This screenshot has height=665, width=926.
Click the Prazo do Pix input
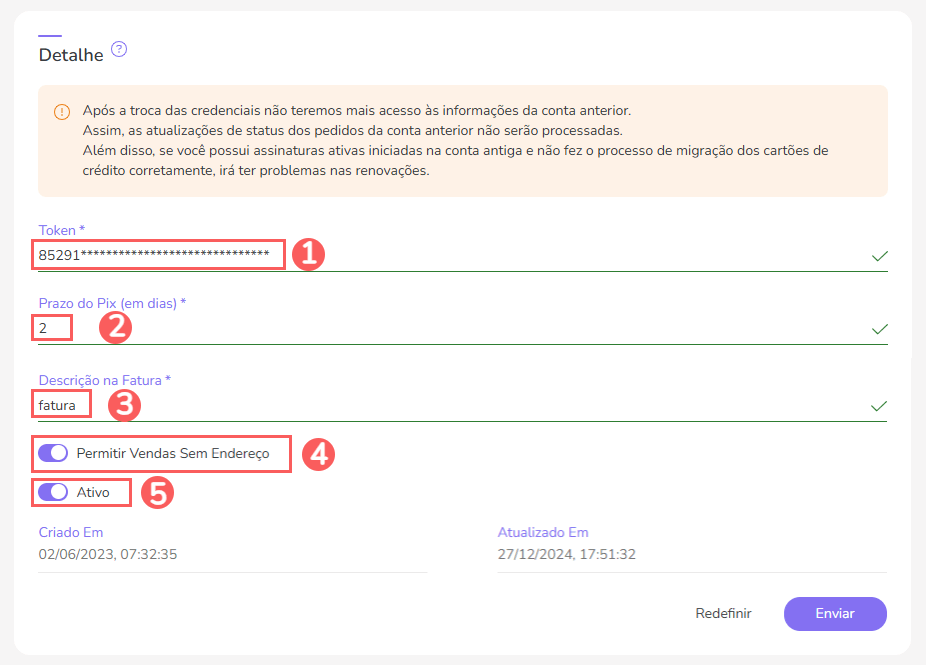click(x=52, y=328)
